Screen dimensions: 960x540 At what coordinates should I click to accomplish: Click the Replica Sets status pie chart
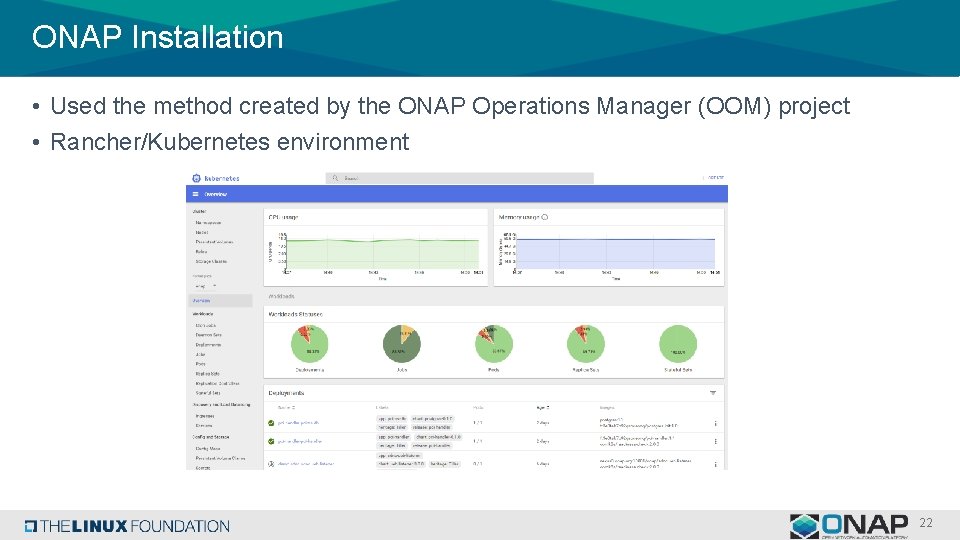click(x=586, y=344)
